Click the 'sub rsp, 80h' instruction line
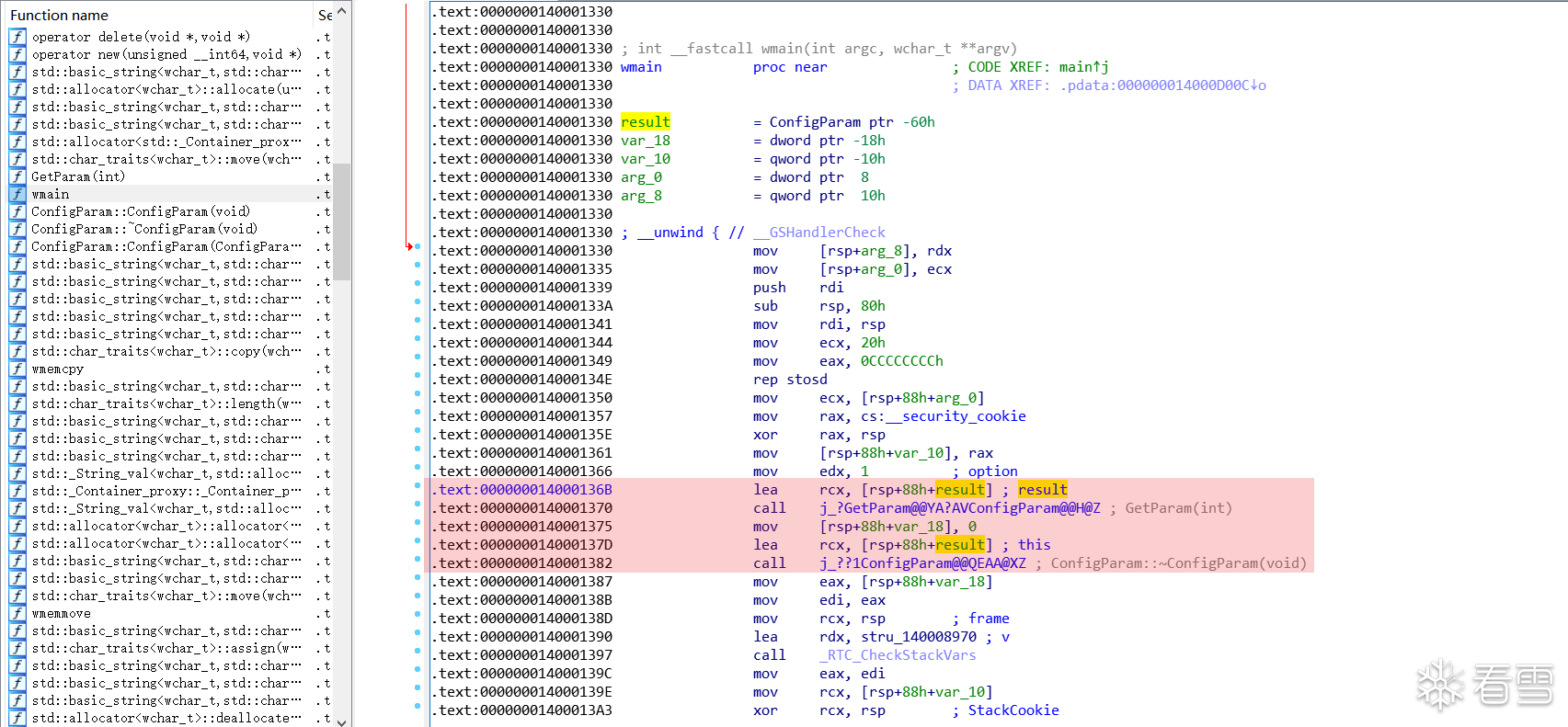1568x727 pixels. [819, 306]
